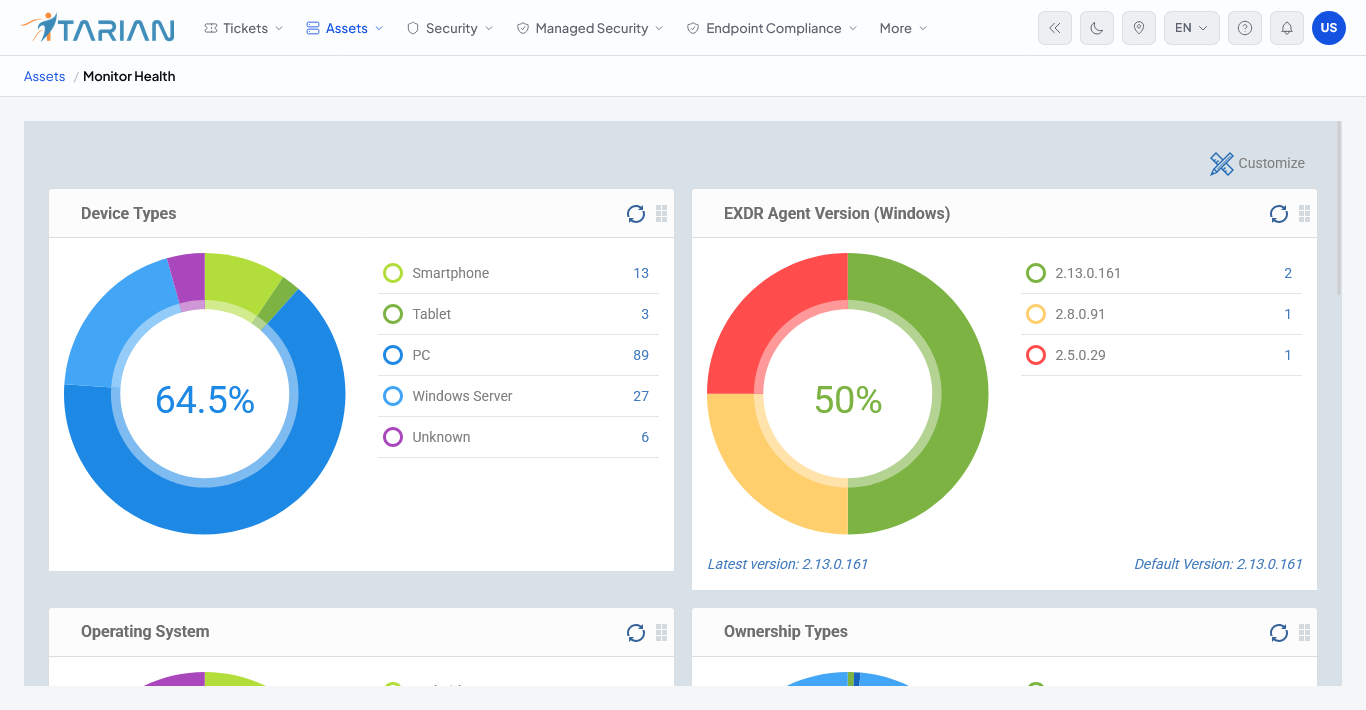The image size is (1366, 710).
Task: Refresh the EXDR Agent Version widget
Action: (x=1279, y=213)
